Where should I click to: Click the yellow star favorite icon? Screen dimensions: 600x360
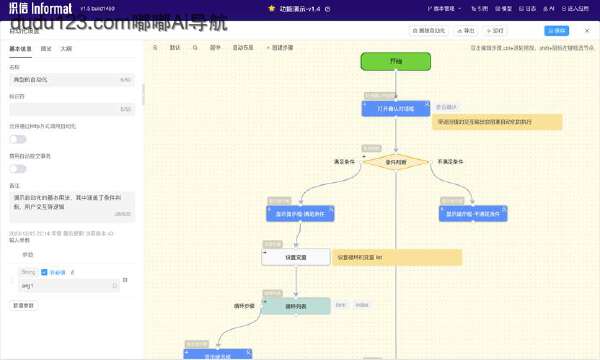coord(271,8)
